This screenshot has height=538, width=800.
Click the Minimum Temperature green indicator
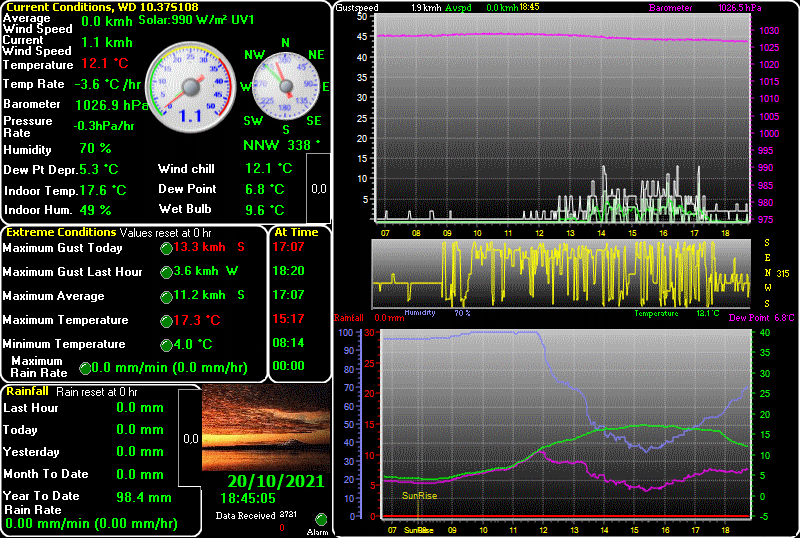[166, 345]
